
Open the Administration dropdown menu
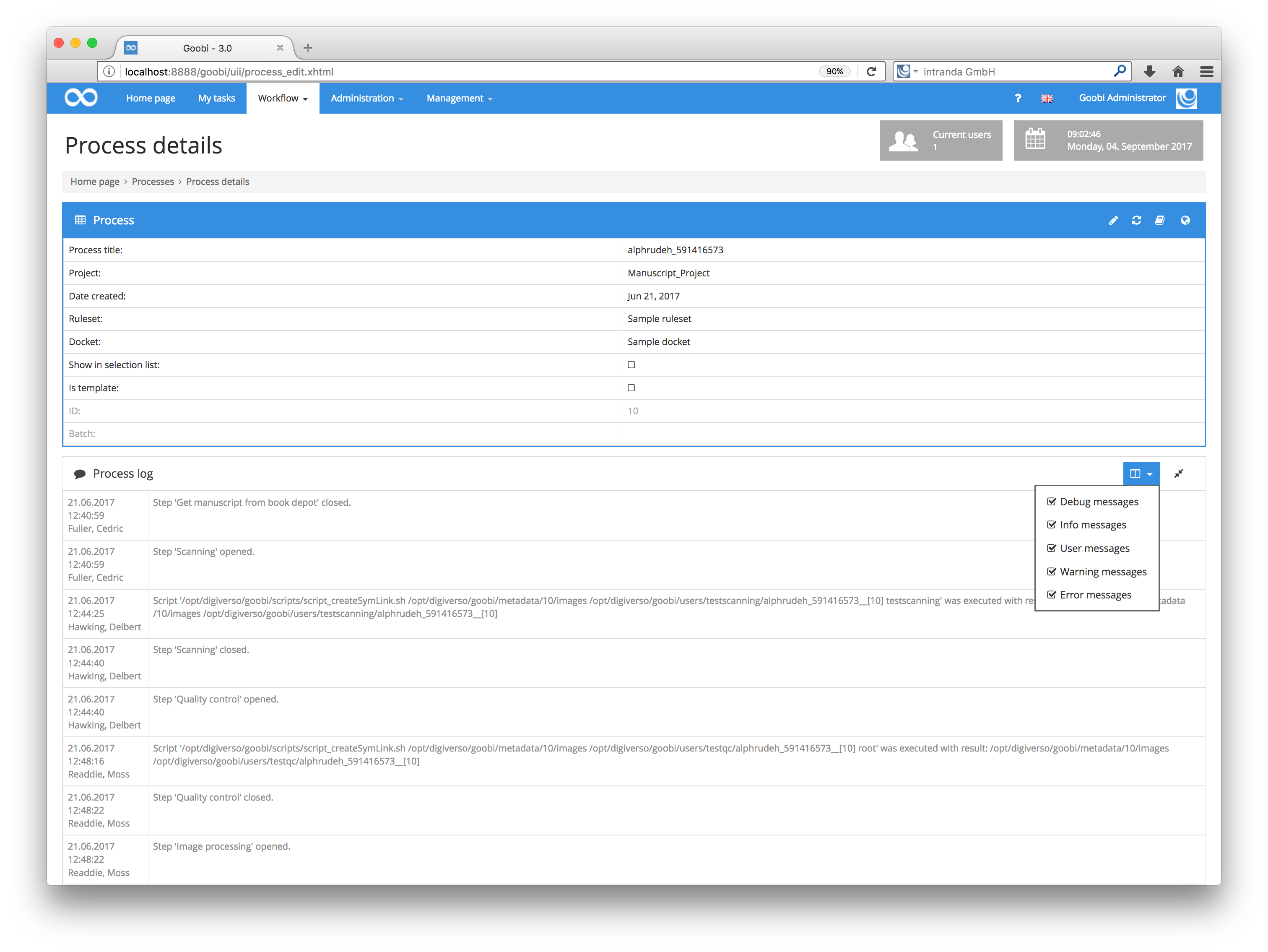pyautogui.click(x=367, y=98)
